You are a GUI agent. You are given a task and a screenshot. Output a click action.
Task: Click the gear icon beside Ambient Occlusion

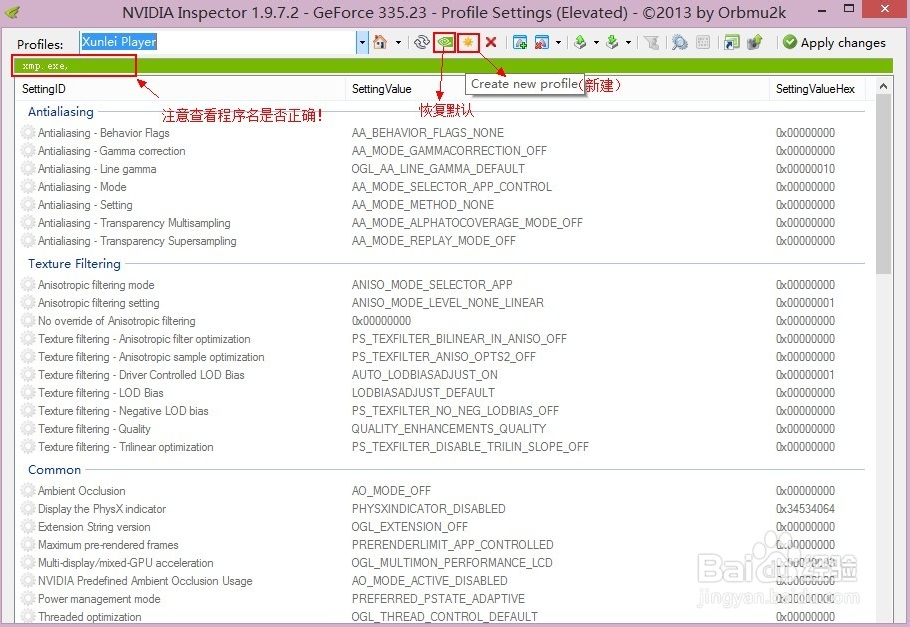[28, 491]
